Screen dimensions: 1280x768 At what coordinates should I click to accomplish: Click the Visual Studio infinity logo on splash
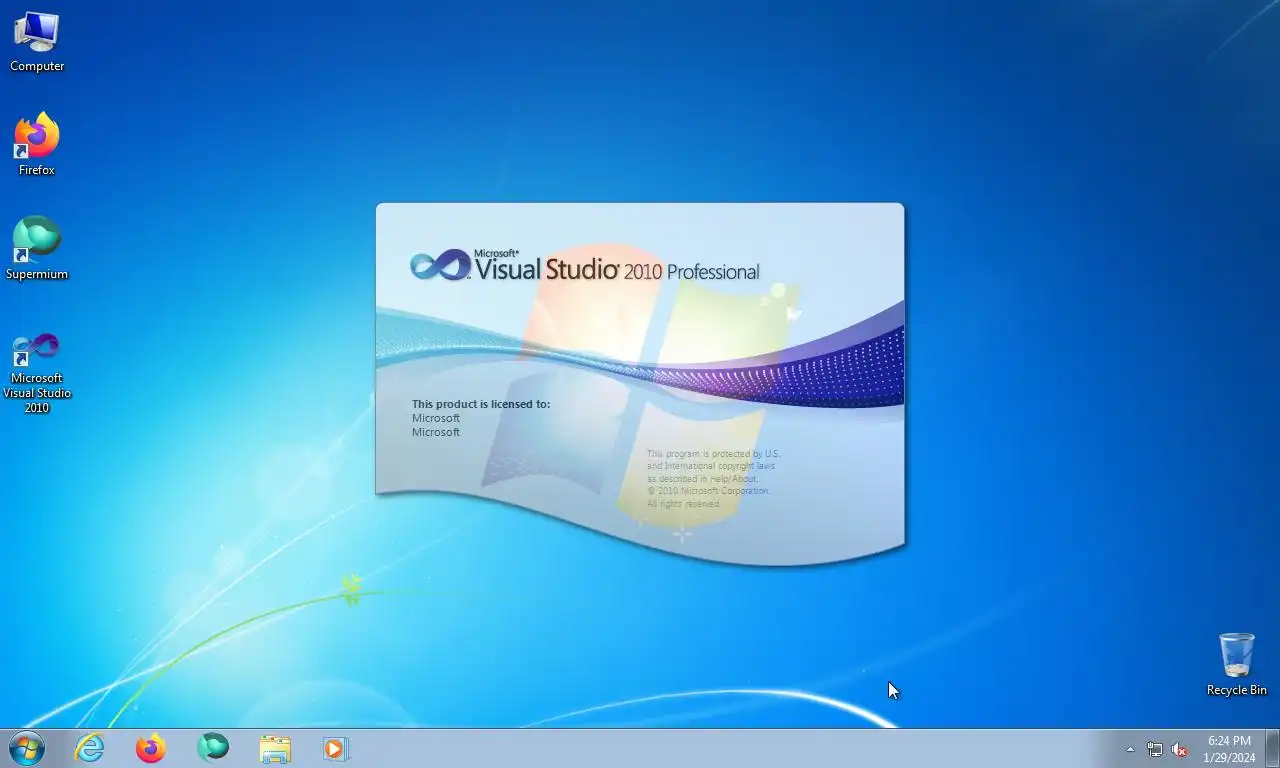click(x=440, y=265)
